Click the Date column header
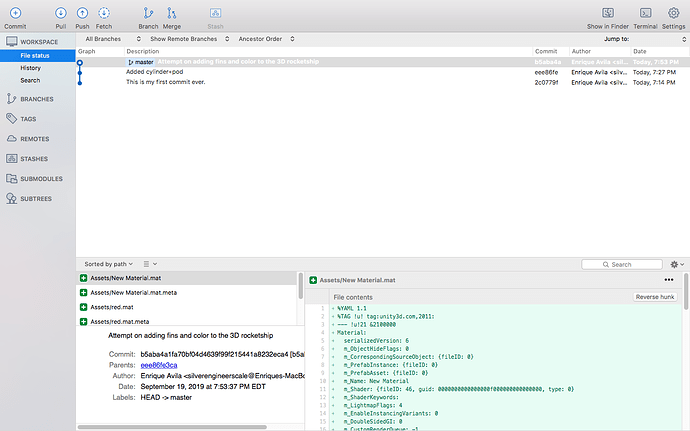This screenshot has width=690, height=431. click(660, 51)
